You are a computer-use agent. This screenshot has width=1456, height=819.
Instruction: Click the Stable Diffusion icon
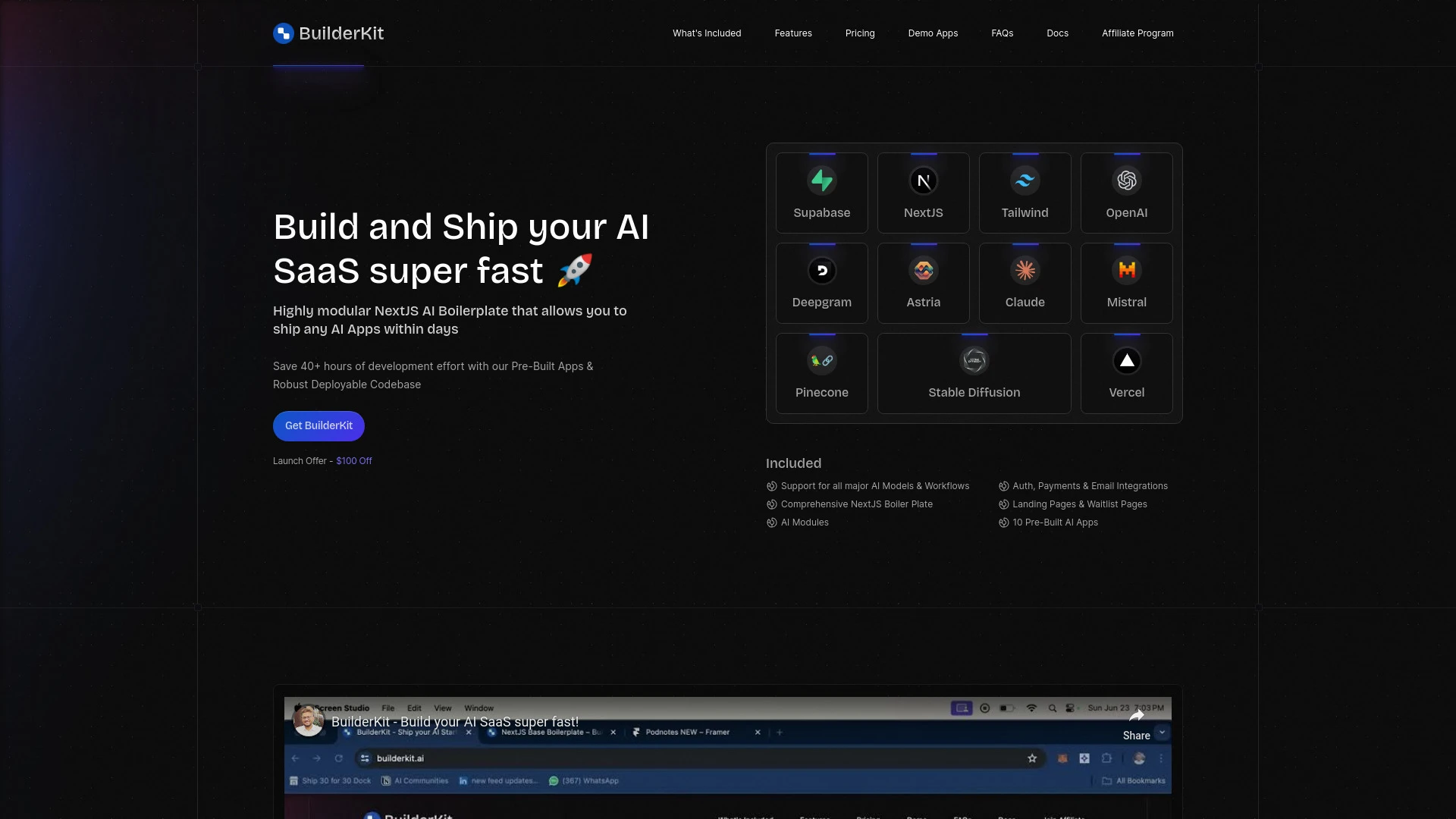click(974, 360)
